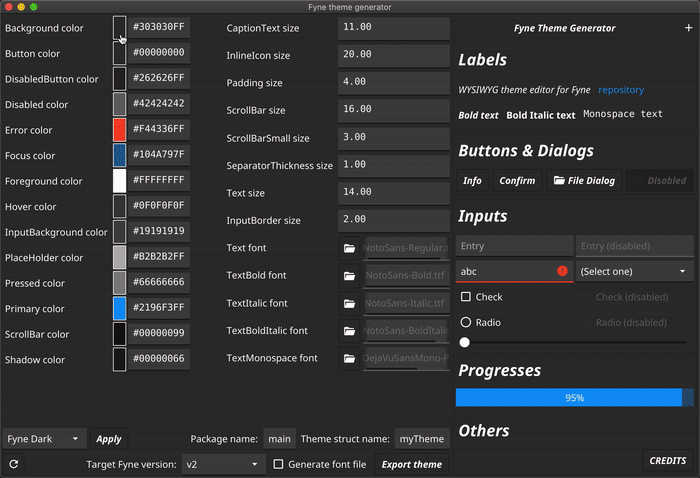The height and width of the screenshot is (478, 700).
Task: Select the Radio option
Action: click(x=466, y=322)
